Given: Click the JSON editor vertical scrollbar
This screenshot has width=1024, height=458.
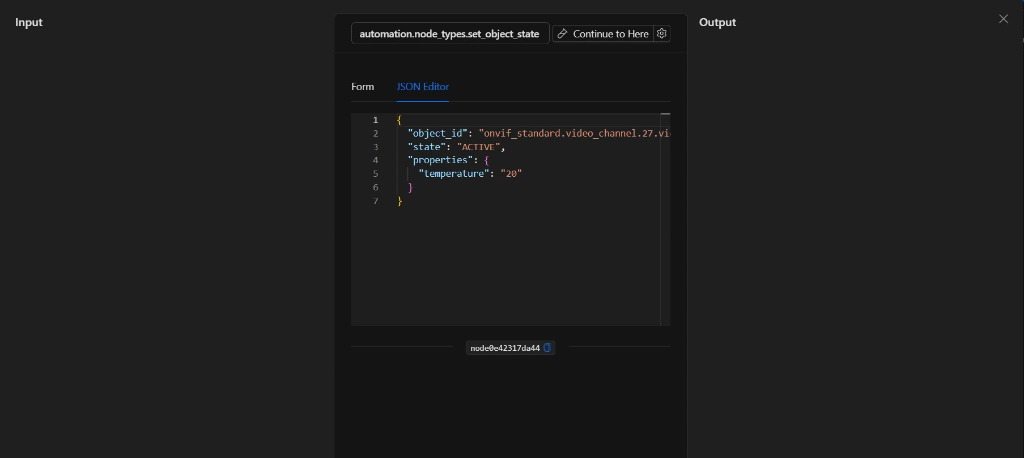Looking at the screenshot, I should click(665, 220).
